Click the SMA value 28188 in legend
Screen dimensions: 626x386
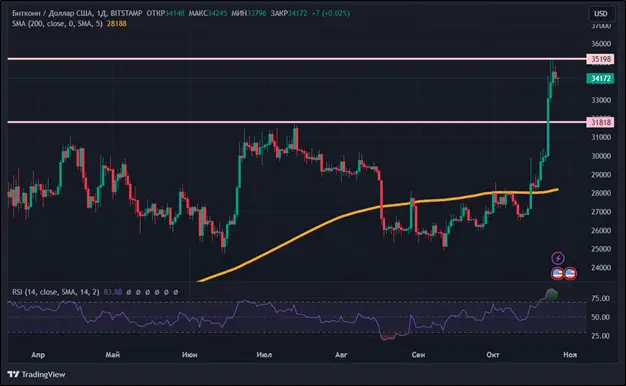click(x=117, y=24)
